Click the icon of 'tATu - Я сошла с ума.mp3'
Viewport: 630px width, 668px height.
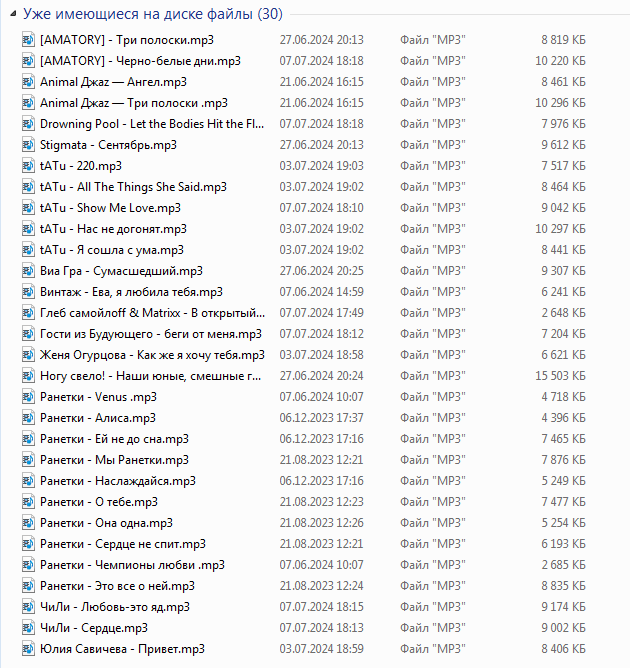pyautogui.click(x=28, y=250)
